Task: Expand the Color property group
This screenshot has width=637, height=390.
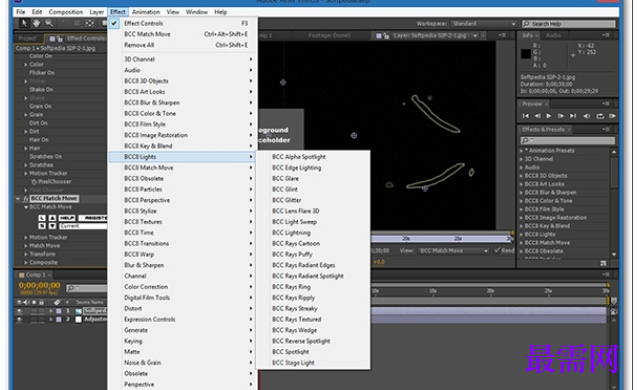Action: pyautogui.click(x=26, y=65)
